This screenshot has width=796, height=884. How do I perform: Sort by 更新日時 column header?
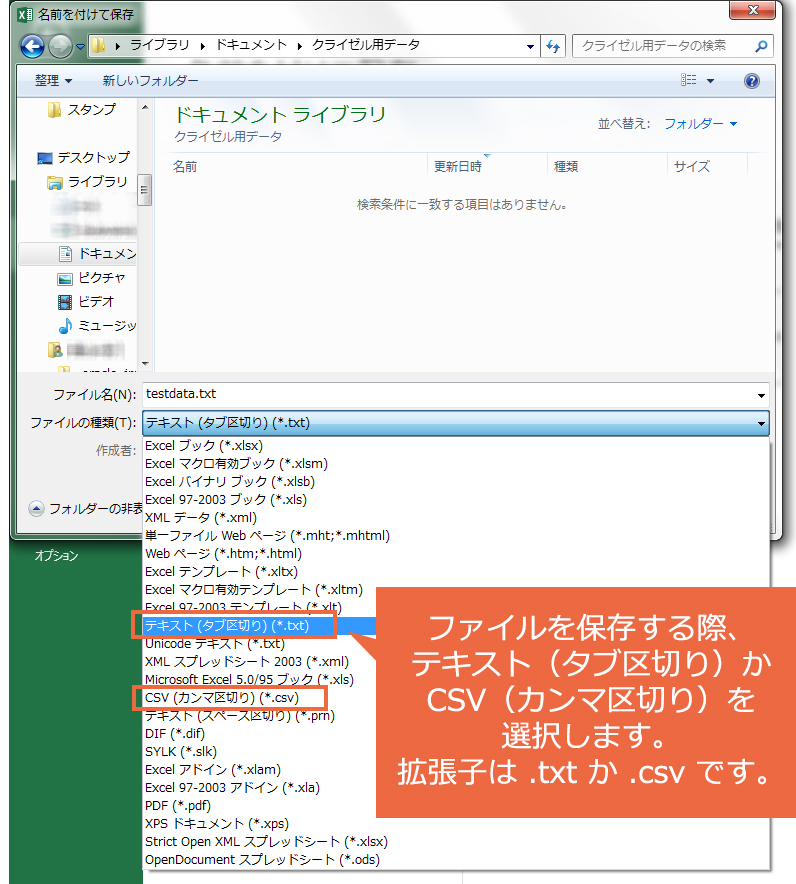tap(458, 166)
